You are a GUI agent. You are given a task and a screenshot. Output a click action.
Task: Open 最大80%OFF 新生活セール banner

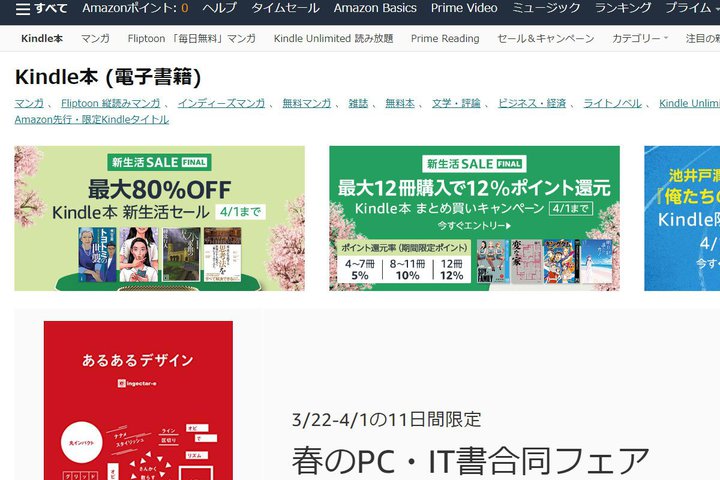159,218
